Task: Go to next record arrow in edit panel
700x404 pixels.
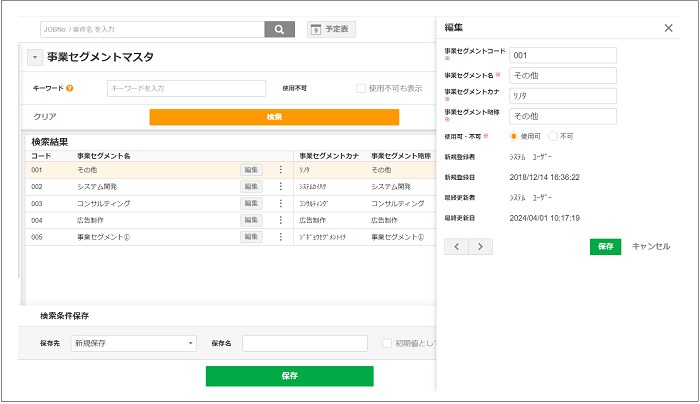Action: pos(481,246)
